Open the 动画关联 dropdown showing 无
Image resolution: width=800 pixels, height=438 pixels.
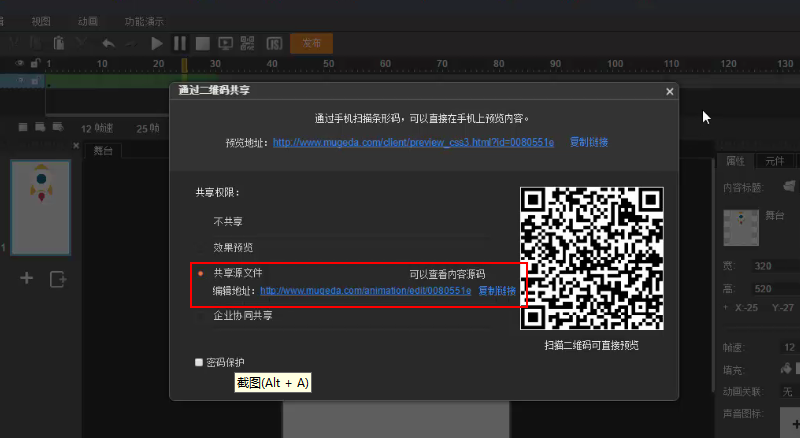coord(790,392)
